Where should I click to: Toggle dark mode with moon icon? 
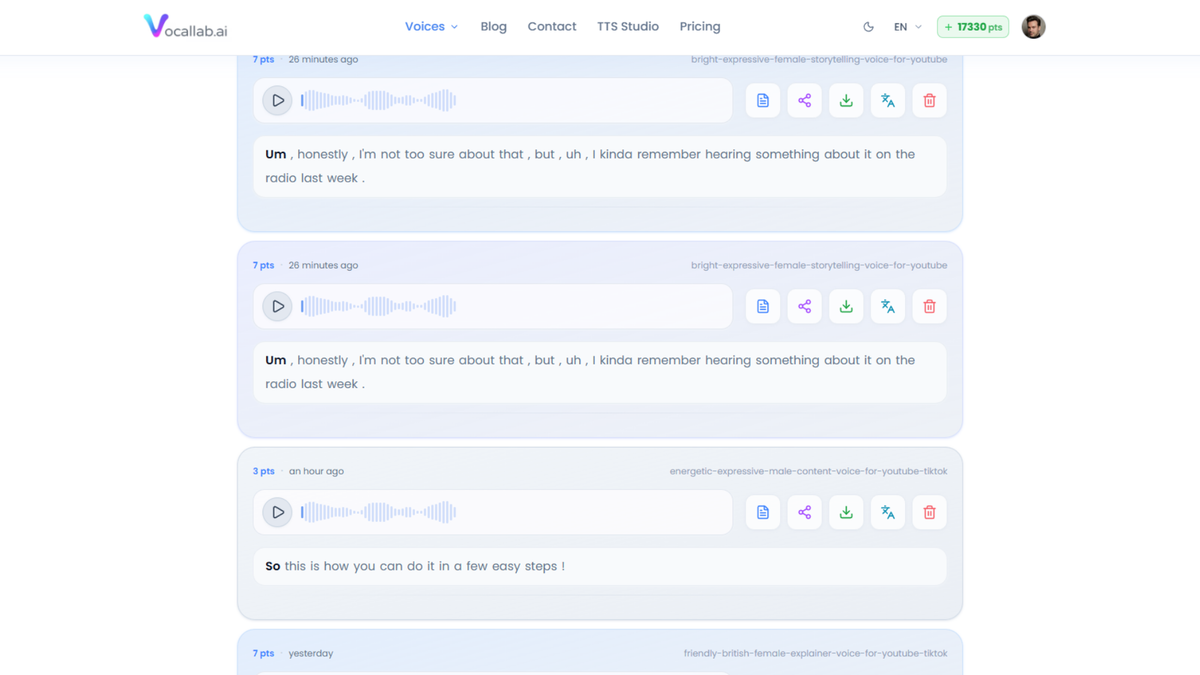click(868, 27)
